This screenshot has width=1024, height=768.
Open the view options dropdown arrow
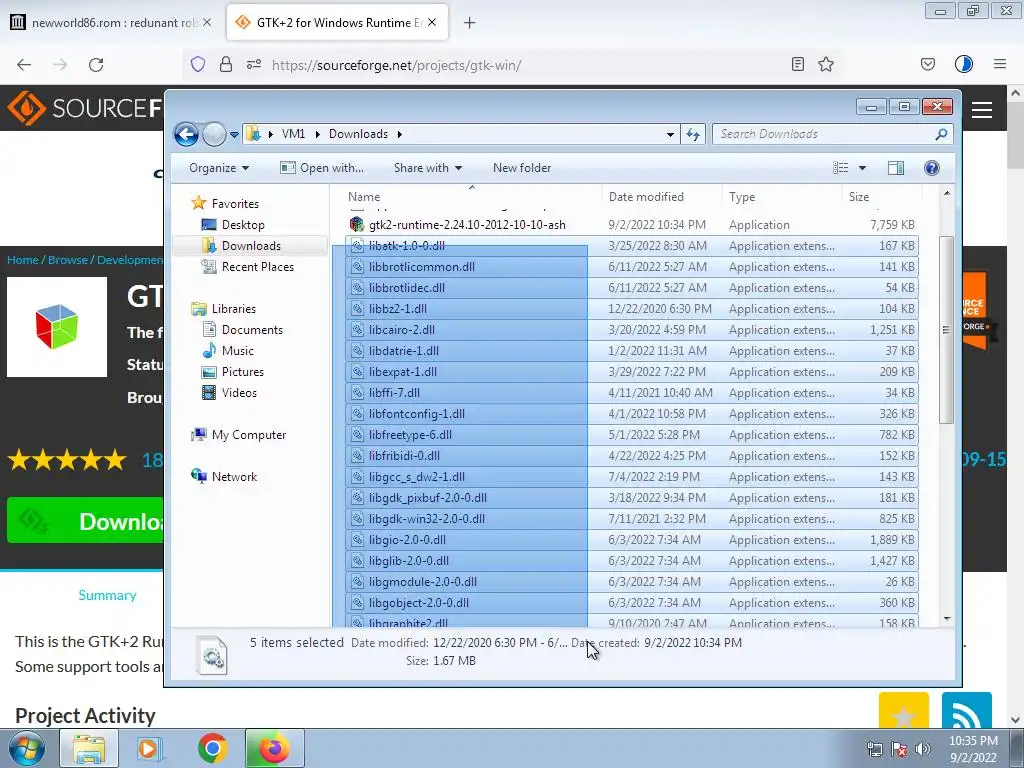coord(862,168)
